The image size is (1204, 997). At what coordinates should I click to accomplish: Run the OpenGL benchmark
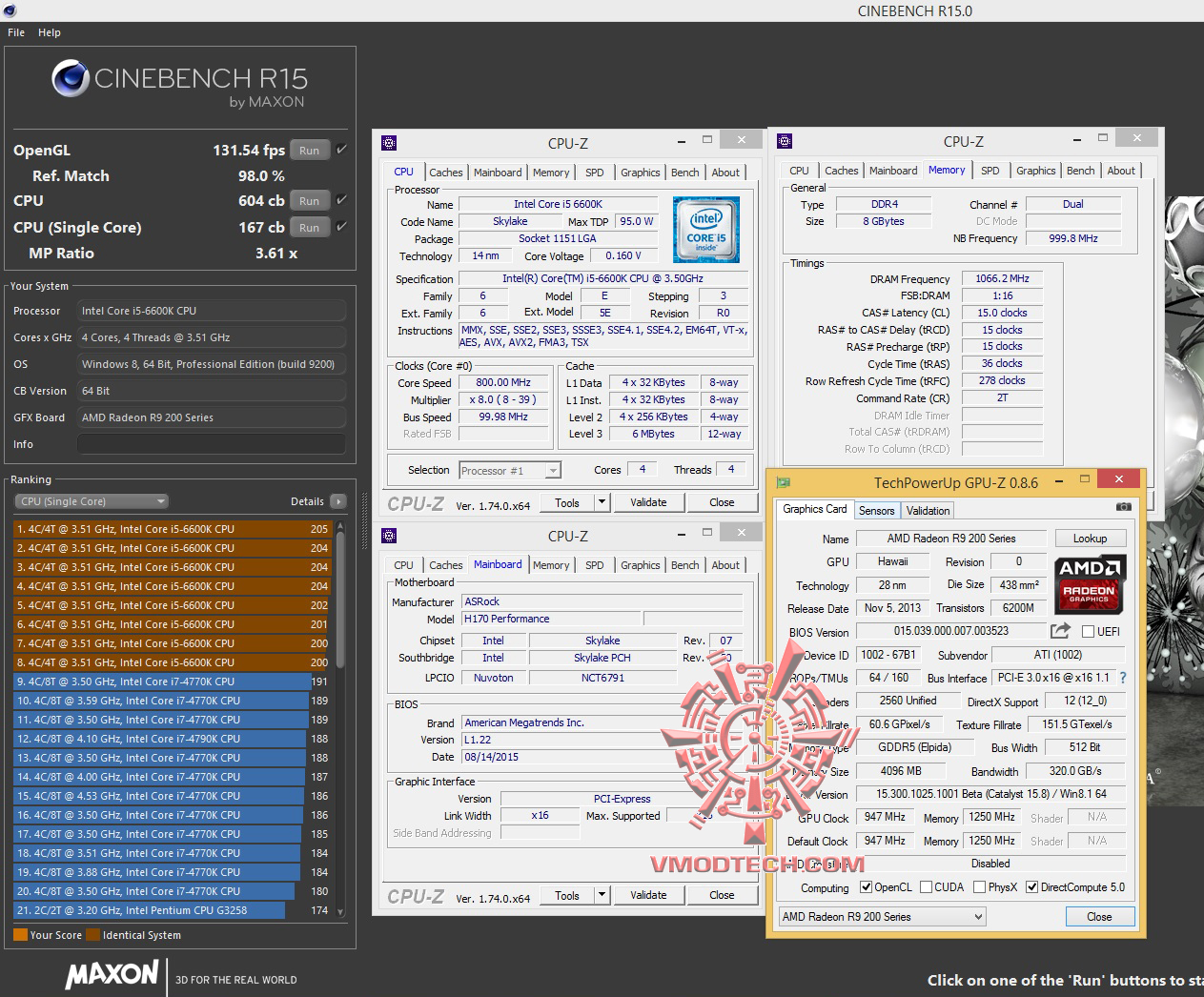pyautogui.click(x=310, y=150)
